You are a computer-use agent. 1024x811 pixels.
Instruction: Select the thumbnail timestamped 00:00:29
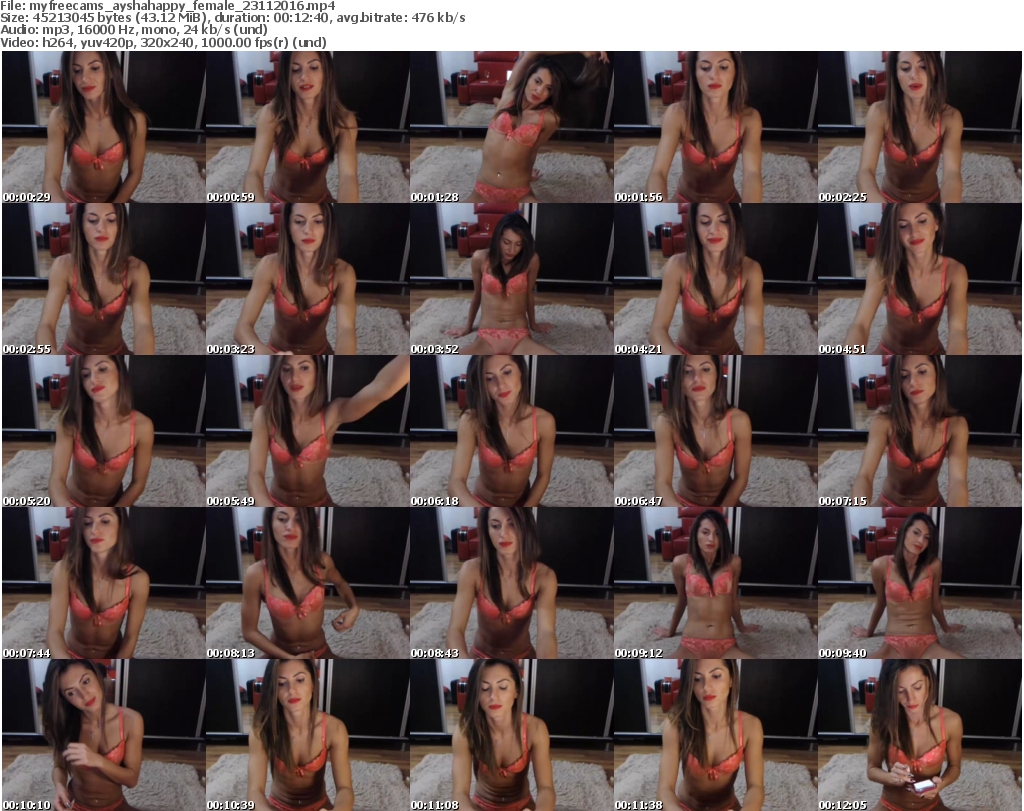104,127
